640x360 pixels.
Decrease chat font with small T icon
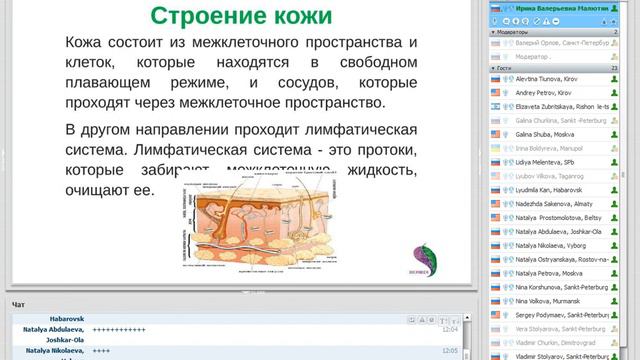pyautogui.click(x=455, y=322)
